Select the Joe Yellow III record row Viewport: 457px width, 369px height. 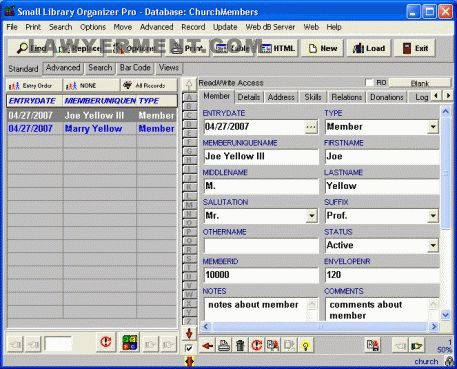92,116
